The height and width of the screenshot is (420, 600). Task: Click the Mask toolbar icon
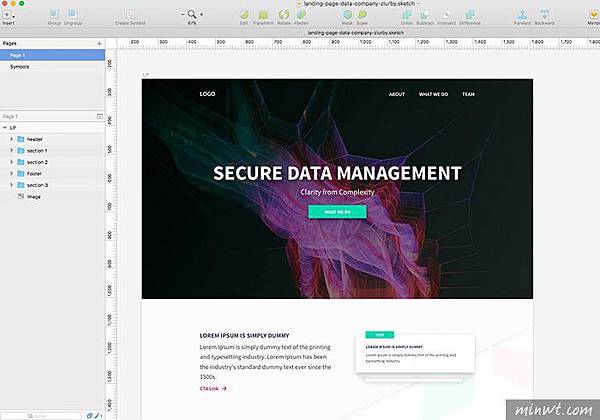point(347,15)
